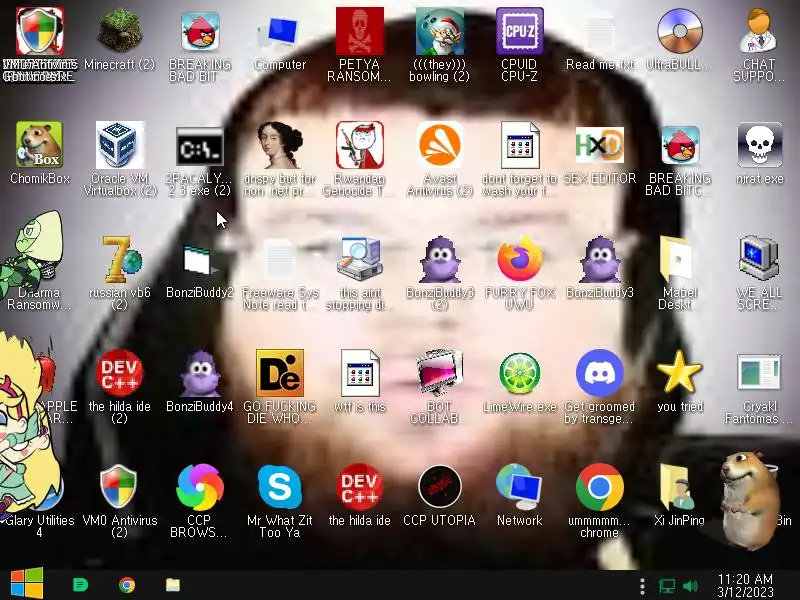This screenshot has height=600, width=800.
Task: Open the Mabel Deskt... folder
Action: 678,259
